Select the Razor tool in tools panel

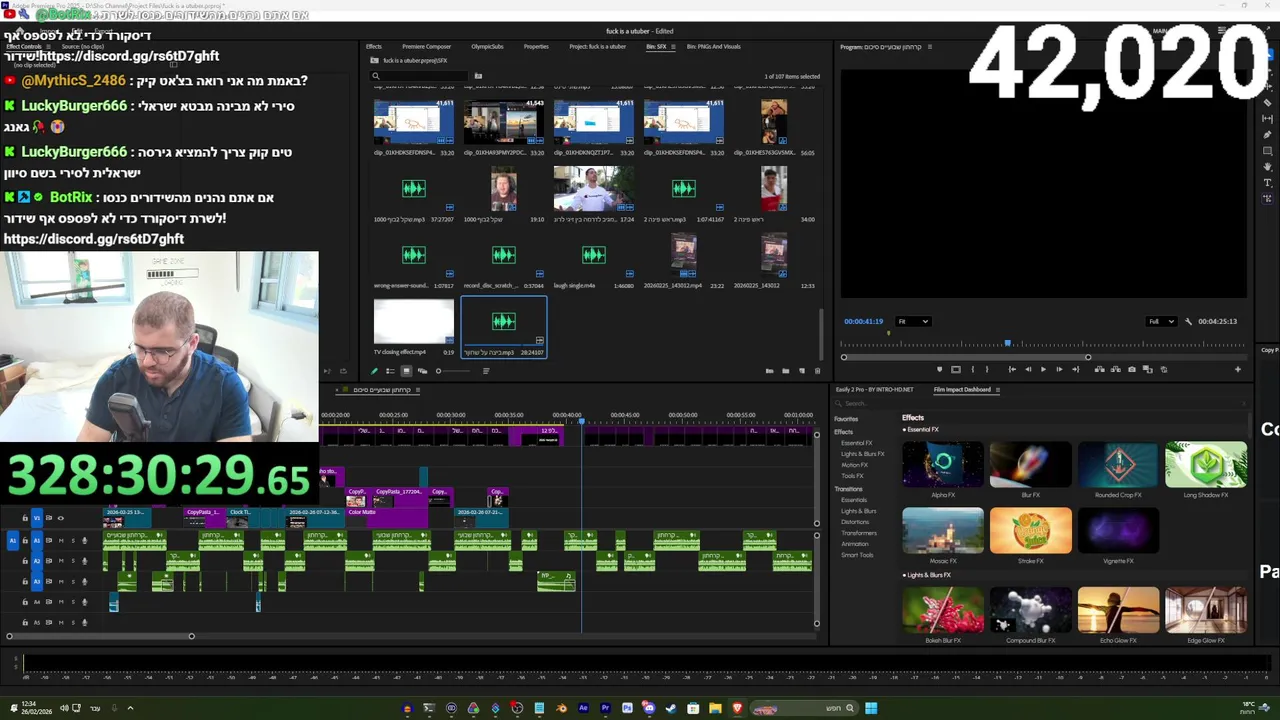pyautogui.click(x=1268, y=102)
